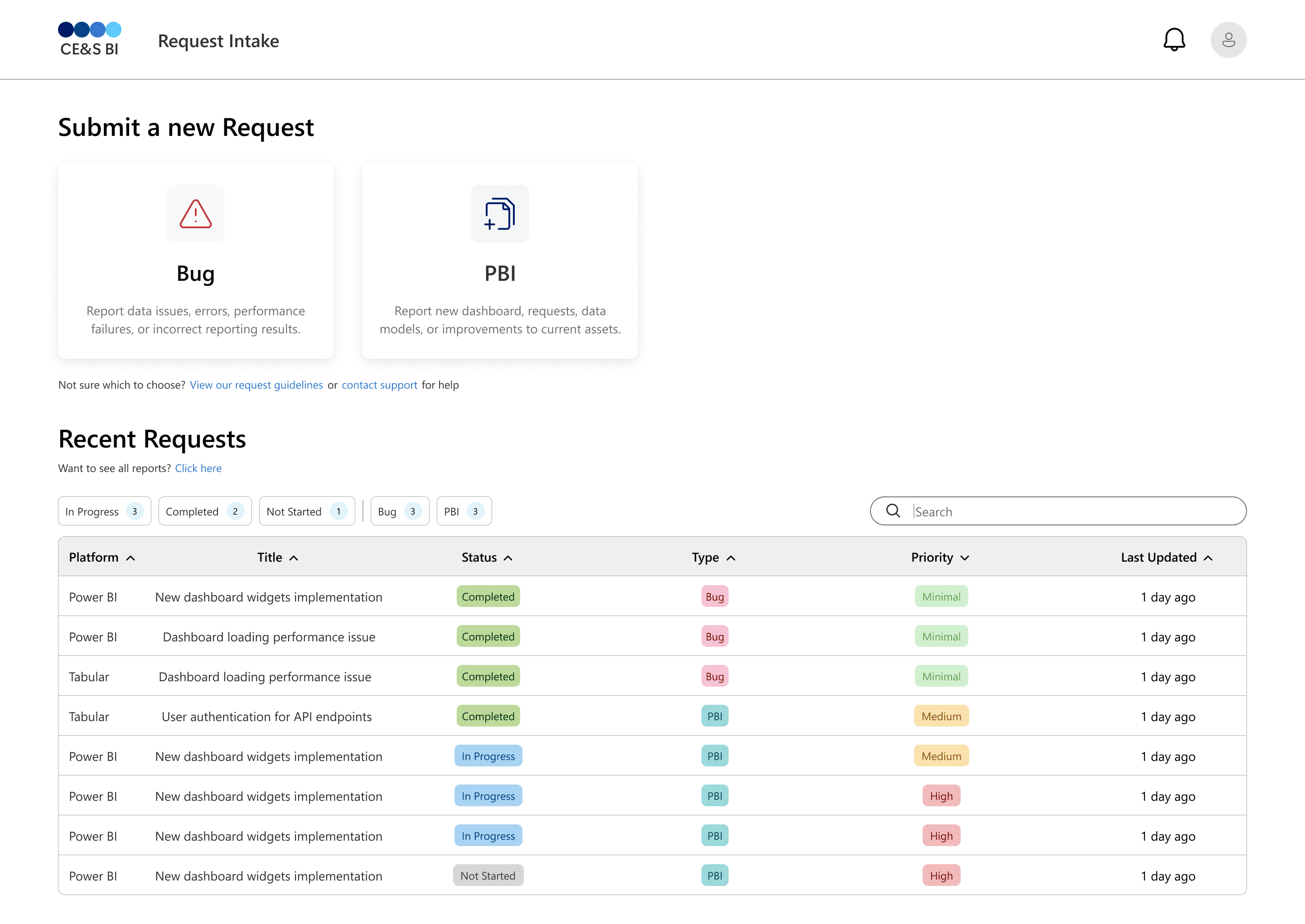Sort by Priority column chevron
Viewport: 1305px width, 924px height.
(x=965, y=558)
